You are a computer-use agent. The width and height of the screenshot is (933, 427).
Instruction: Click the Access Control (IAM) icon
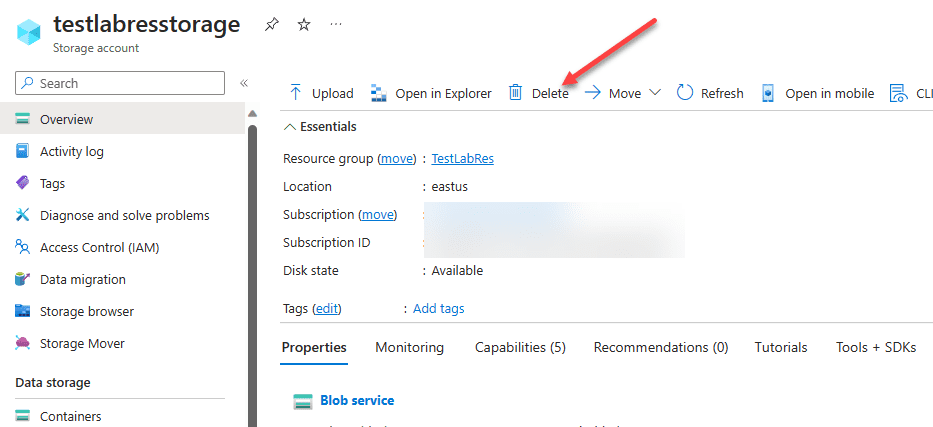pos(23,247)
